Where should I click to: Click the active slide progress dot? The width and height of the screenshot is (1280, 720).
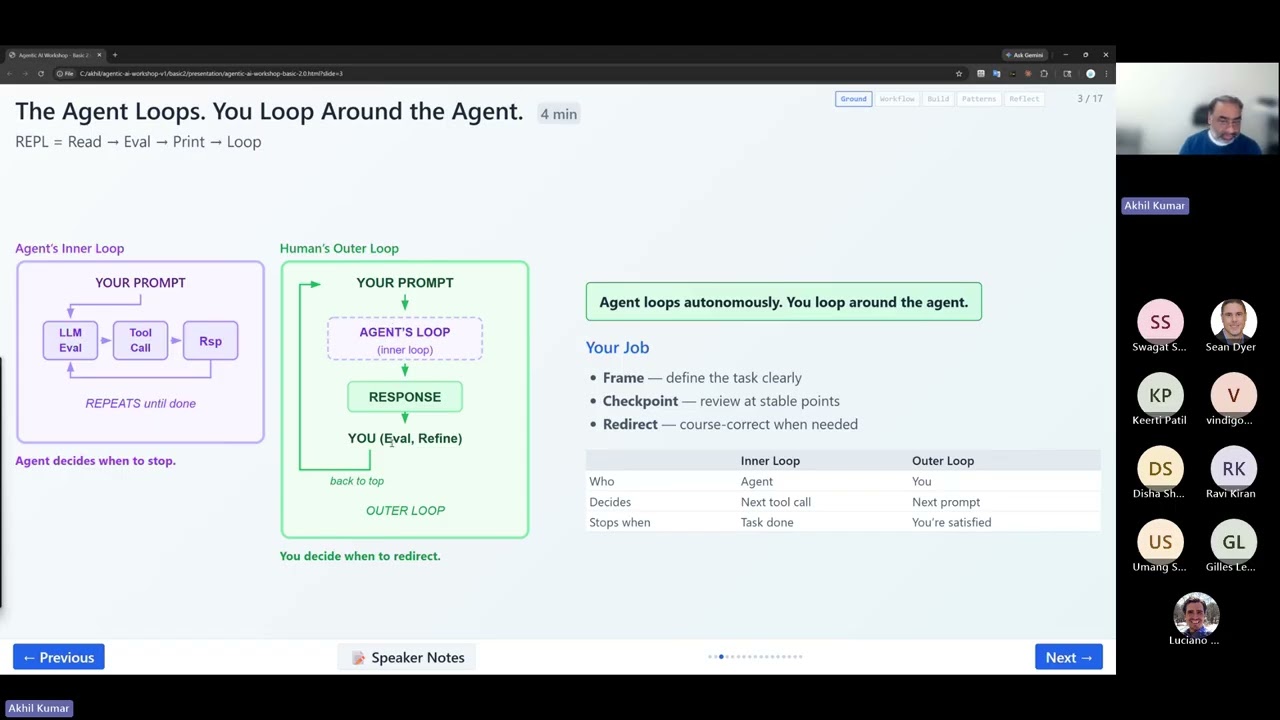pyautogui.click(x=721, y=657)
